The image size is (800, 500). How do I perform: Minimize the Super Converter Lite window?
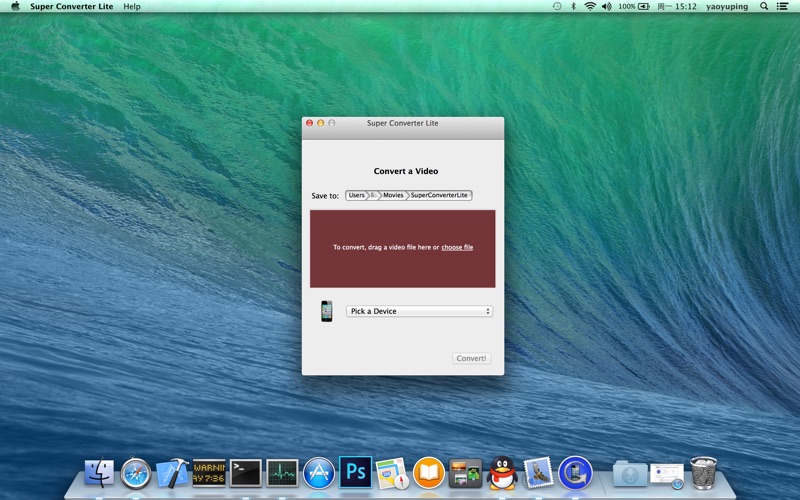pos(321,123)
